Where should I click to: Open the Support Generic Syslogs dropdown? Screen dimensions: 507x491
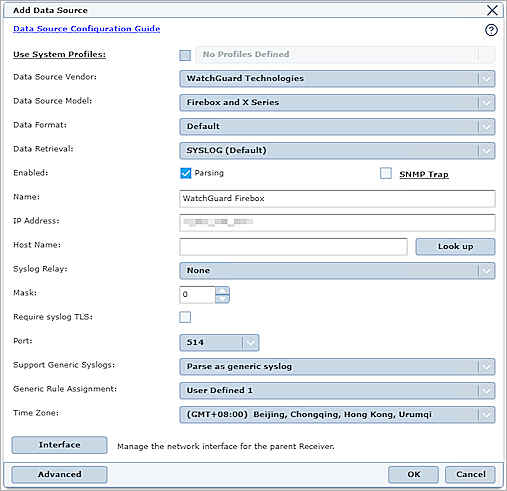point(337,367)
